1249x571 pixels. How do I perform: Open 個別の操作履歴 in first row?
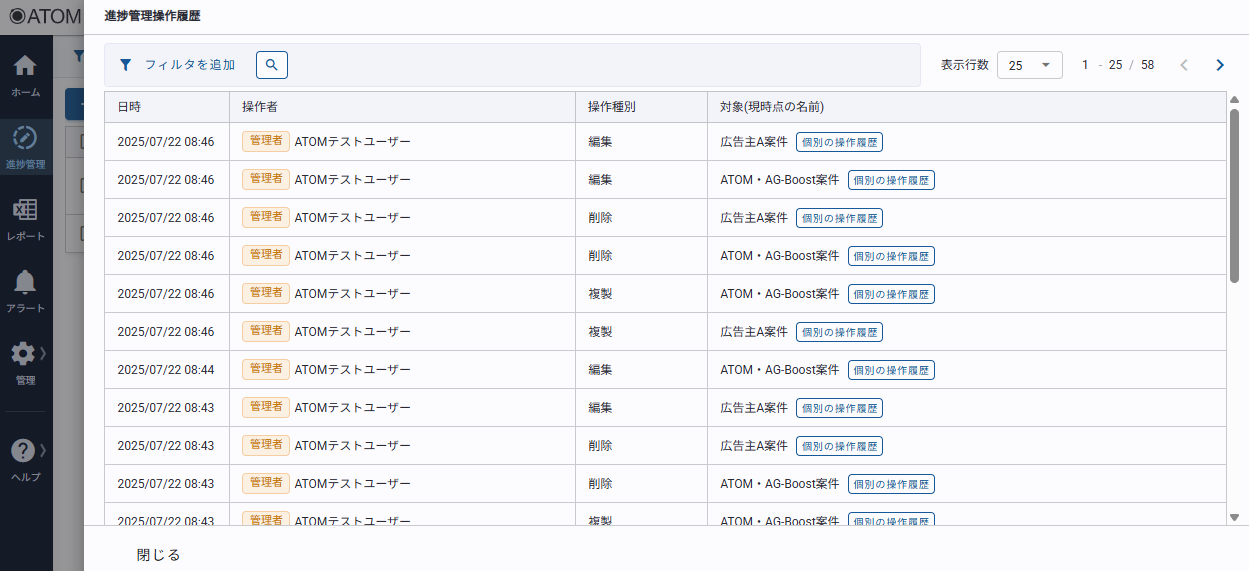point(839,142)
